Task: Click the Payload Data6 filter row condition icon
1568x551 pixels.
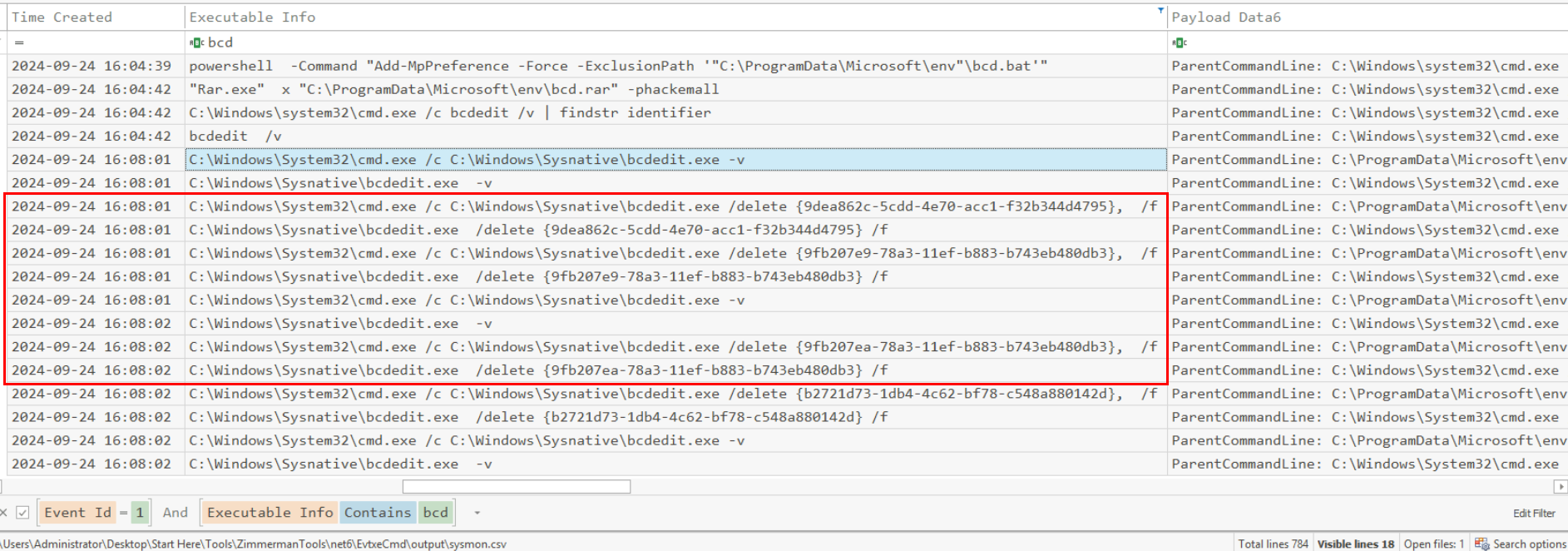Action: click(1179, 42)
